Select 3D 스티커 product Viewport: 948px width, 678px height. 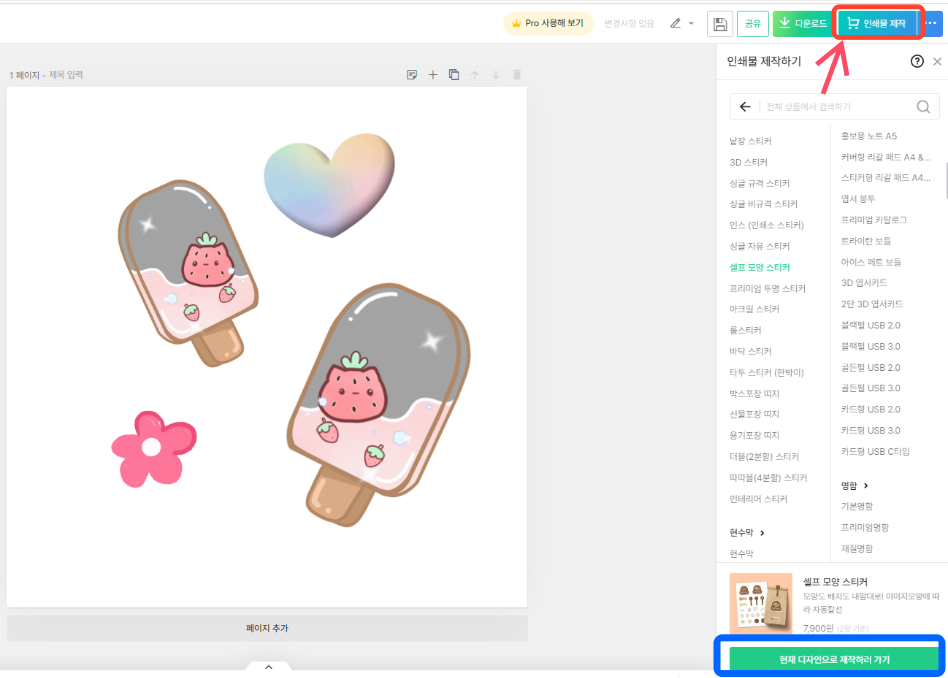tap(748, 162)
